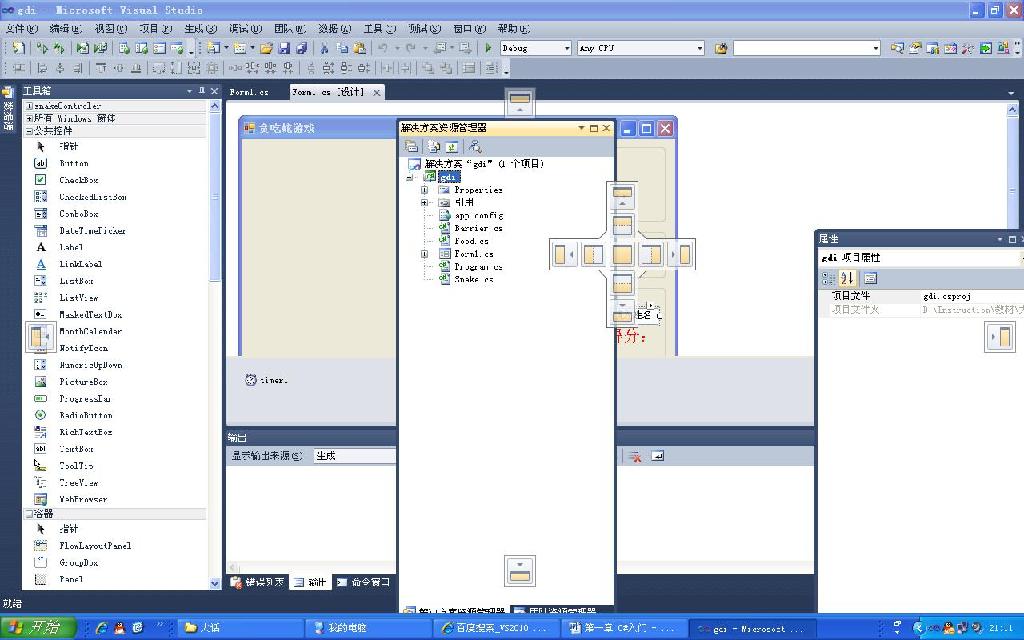Select the PictureBox control in toolbox
The height and width of the screenshot is (640, 1024).
click(x=83, y=382)
